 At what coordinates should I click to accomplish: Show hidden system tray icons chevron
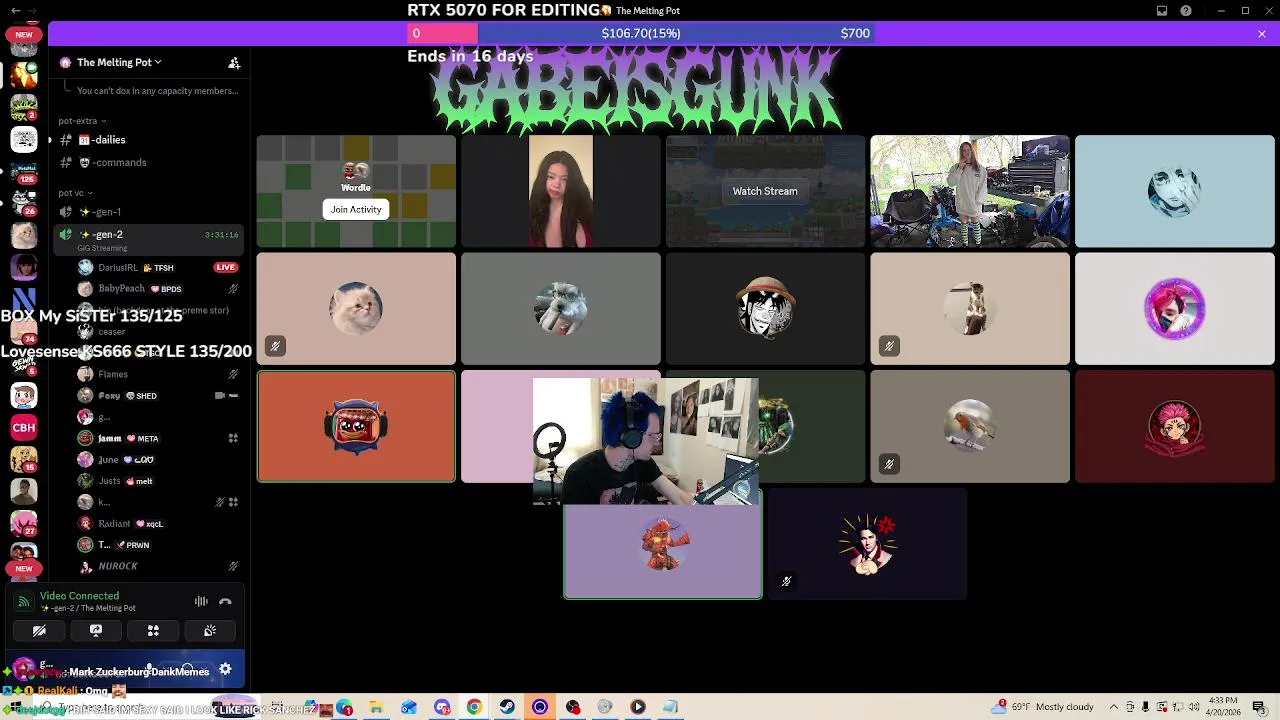[1114, 707]
